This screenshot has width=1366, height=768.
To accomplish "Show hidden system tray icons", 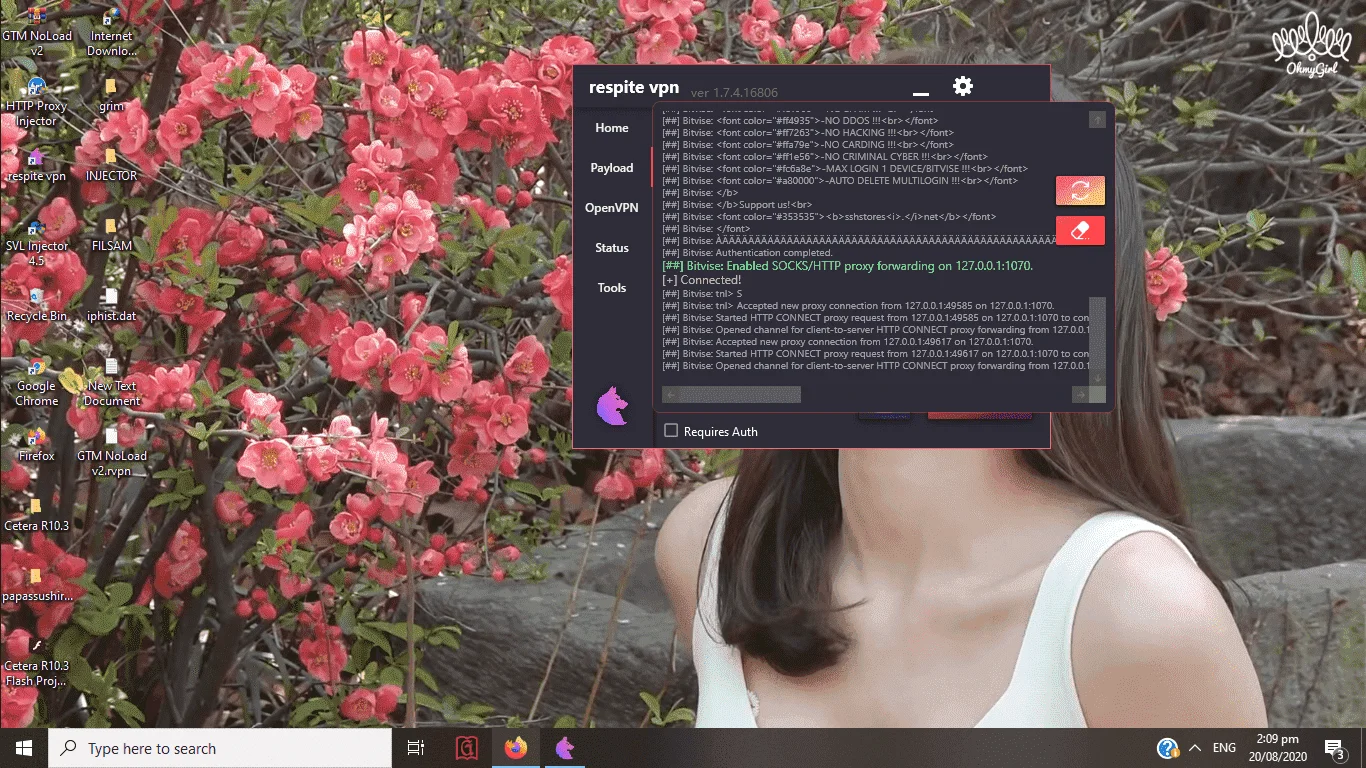I will tap(1194, 748).
